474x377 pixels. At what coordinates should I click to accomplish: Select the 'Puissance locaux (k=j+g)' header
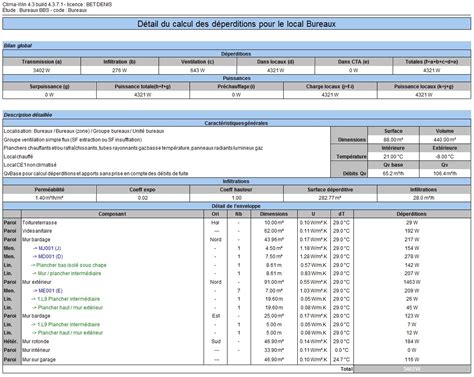pos(424,86)
